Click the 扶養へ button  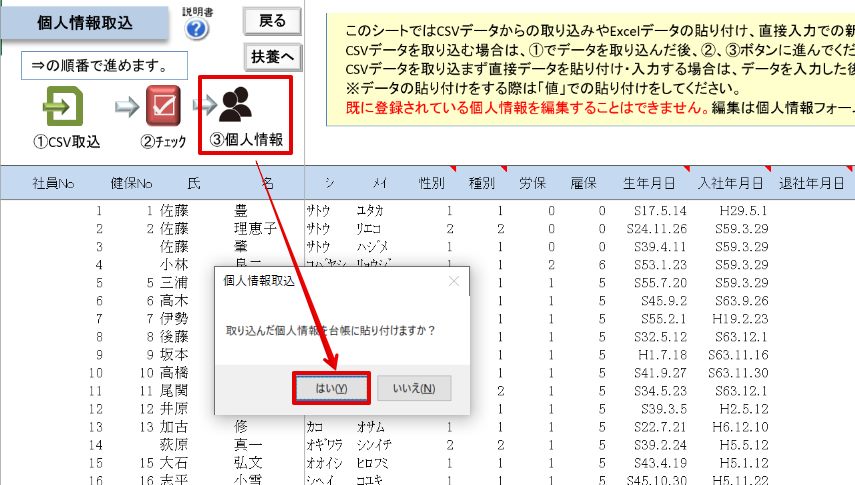272,56
